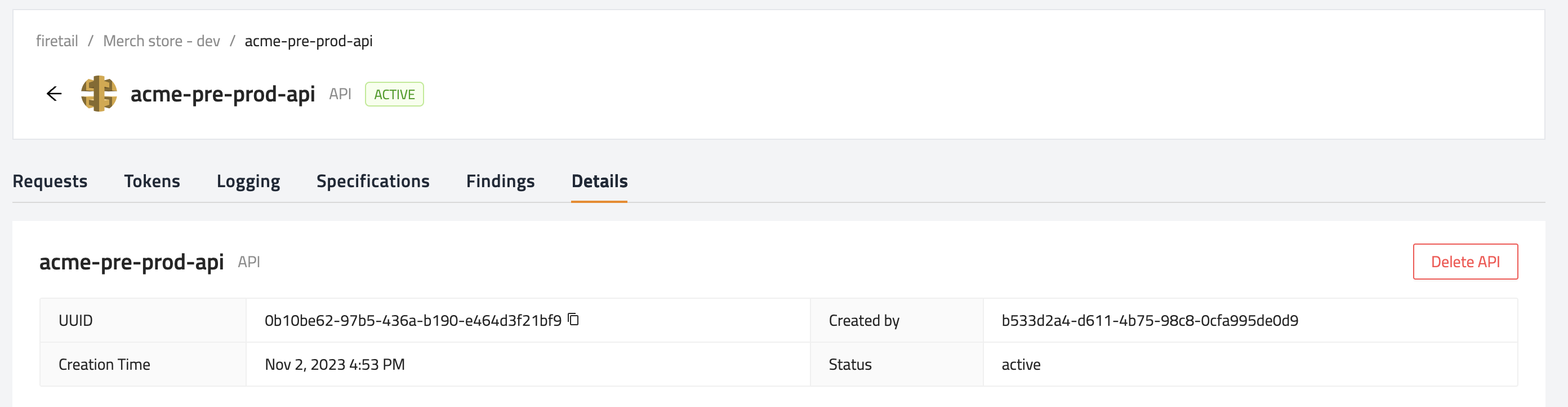Screen dimensions: 1568x407
Task: Click the Details tab
Action: (x=600, y=181)
